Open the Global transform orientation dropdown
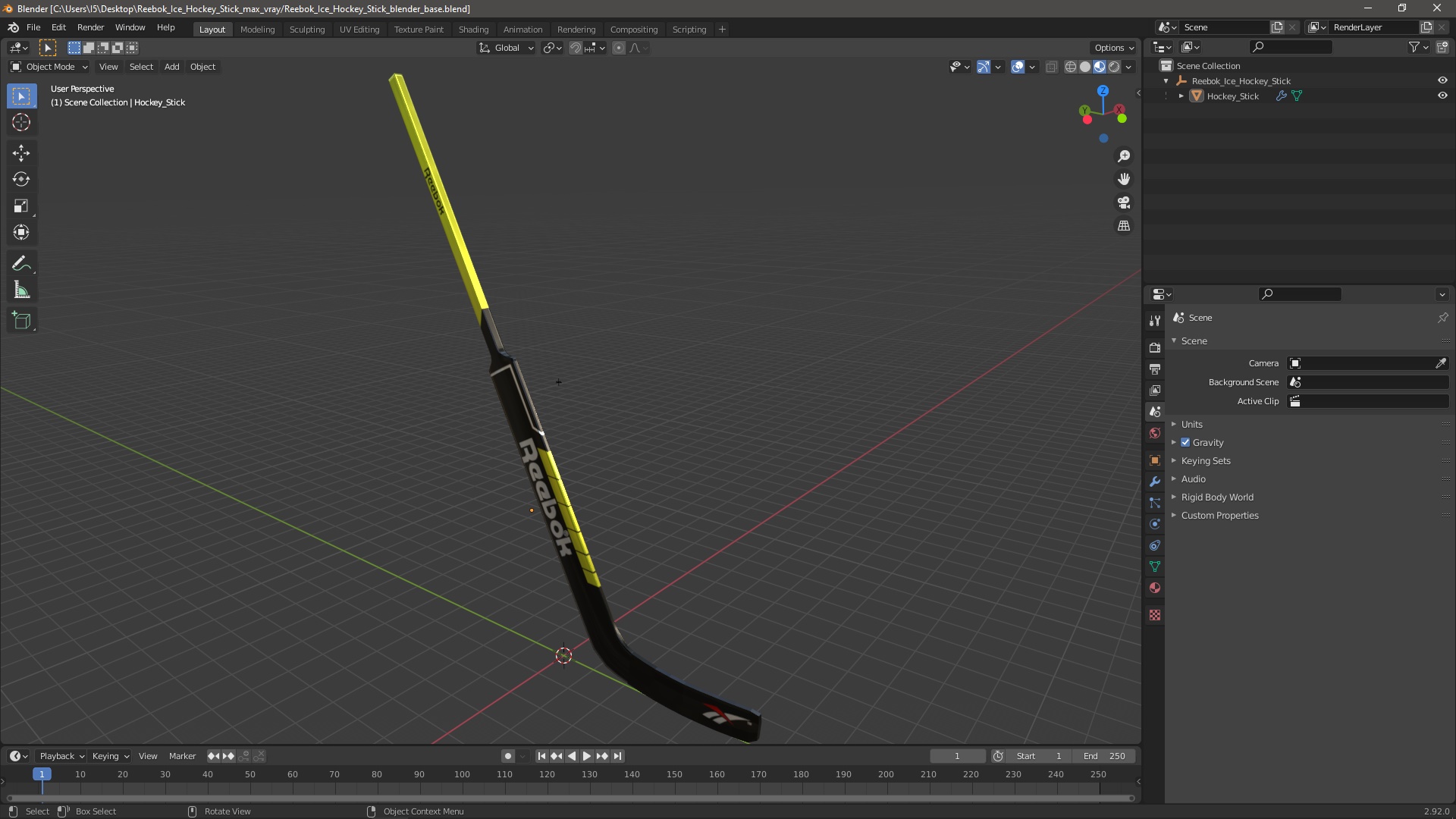 (506, 48)
